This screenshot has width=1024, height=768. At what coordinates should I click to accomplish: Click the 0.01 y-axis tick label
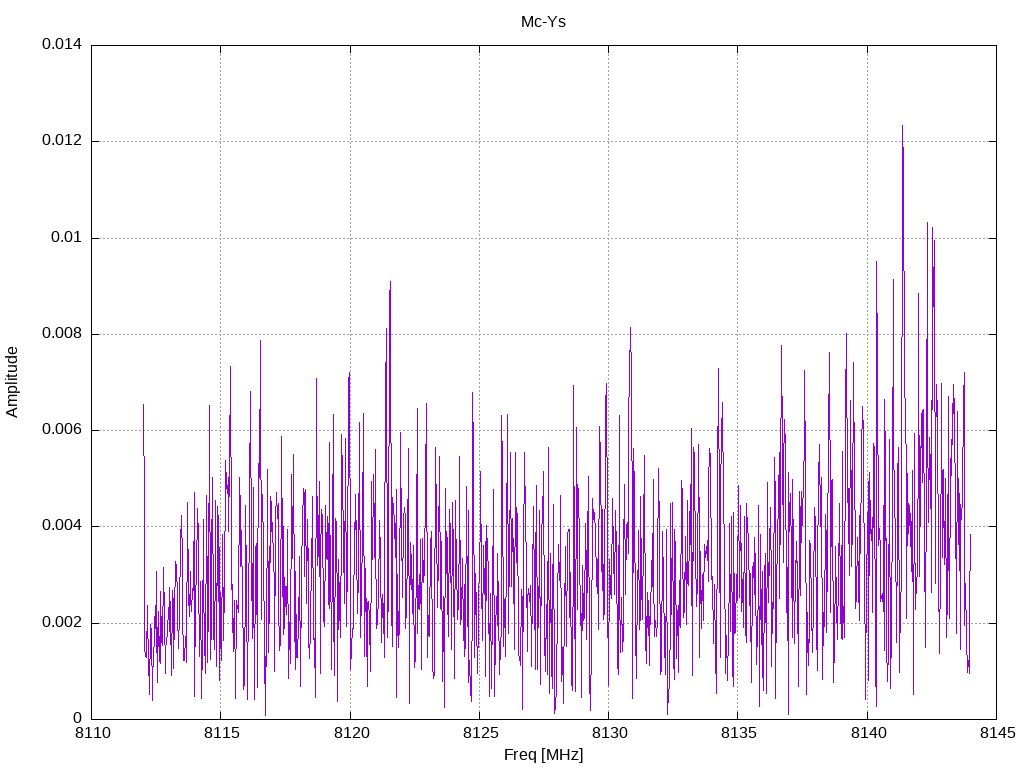pyautogui.click(x=66, y=238)
